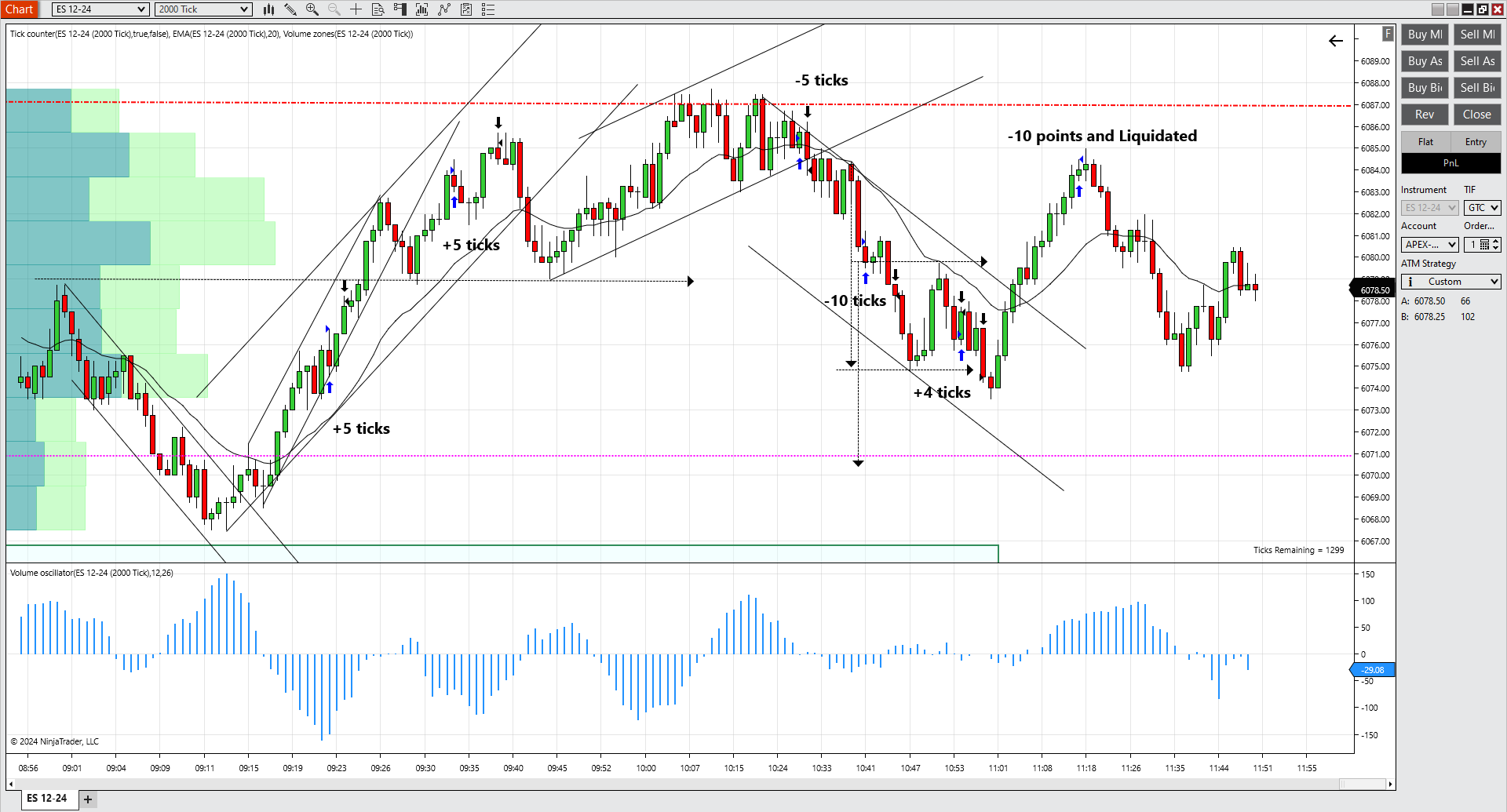Select the '+4 ticks' text annotation
Image resolution: width=1507 pixels, height=812 pixels.
click(x=942, y=392)
